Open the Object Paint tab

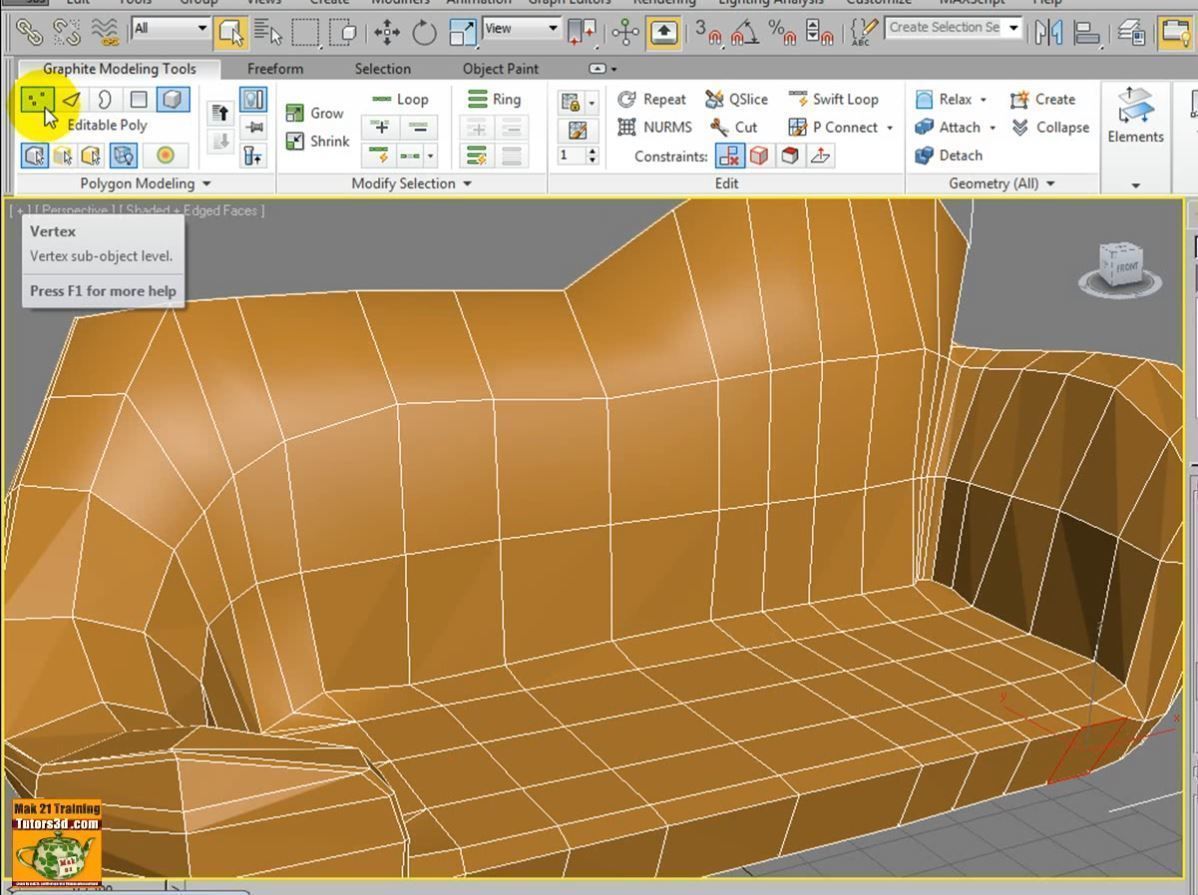click(x=500, y=69)
